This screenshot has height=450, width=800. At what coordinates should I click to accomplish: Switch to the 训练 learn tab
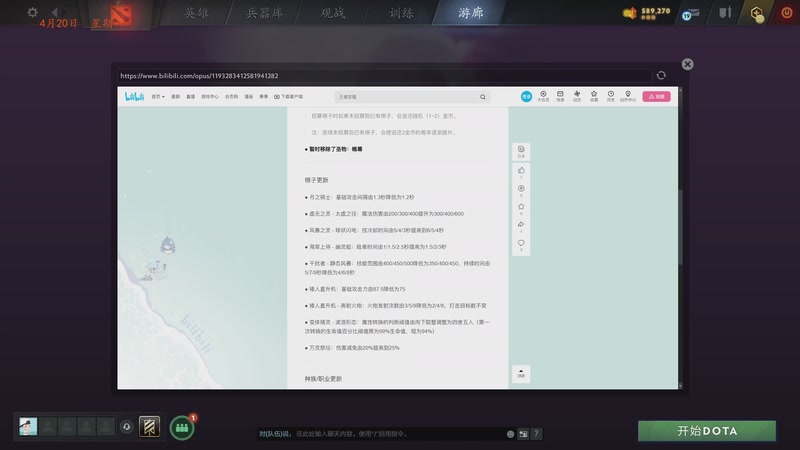[x=402, y=13]
